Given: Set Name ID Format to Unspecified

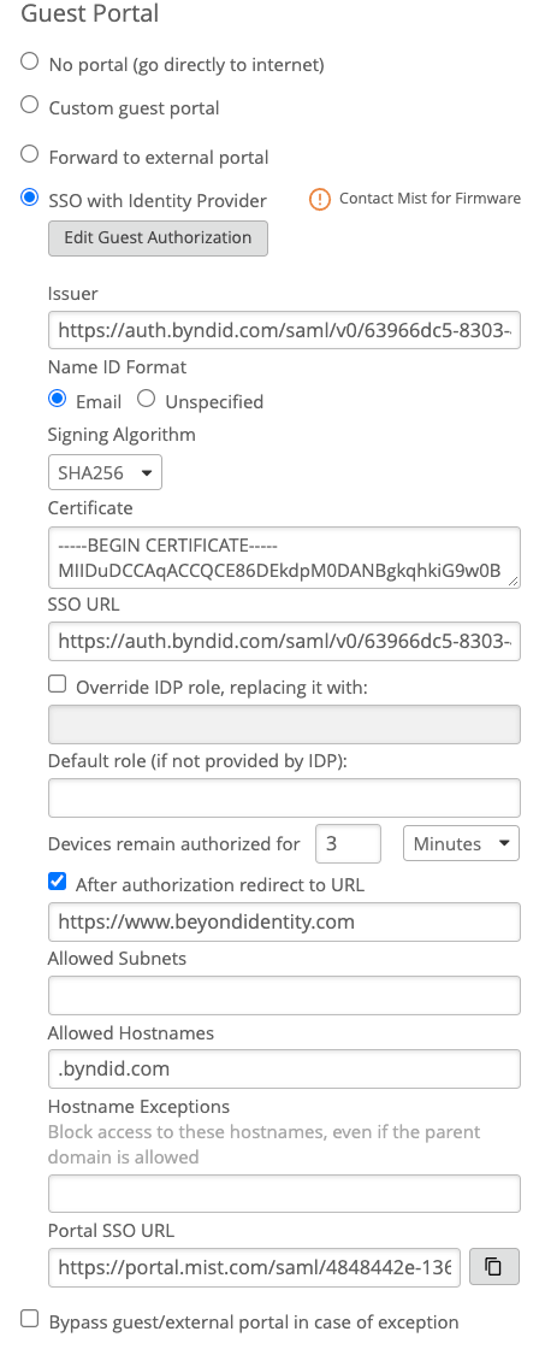Looking at the screenshot, I should click(146, 400).
